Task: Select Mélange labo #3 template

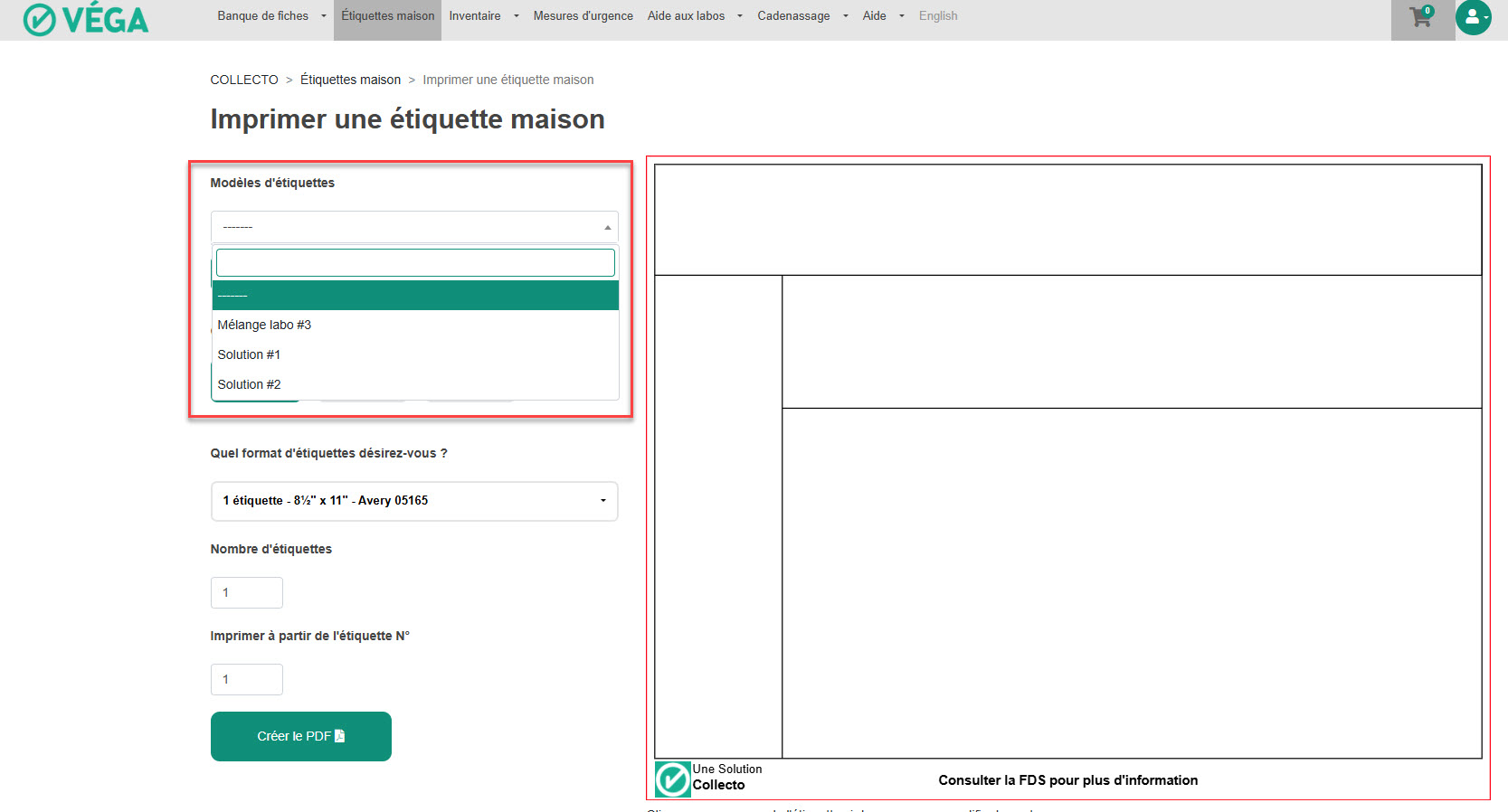Action: [x=264, y=325]
